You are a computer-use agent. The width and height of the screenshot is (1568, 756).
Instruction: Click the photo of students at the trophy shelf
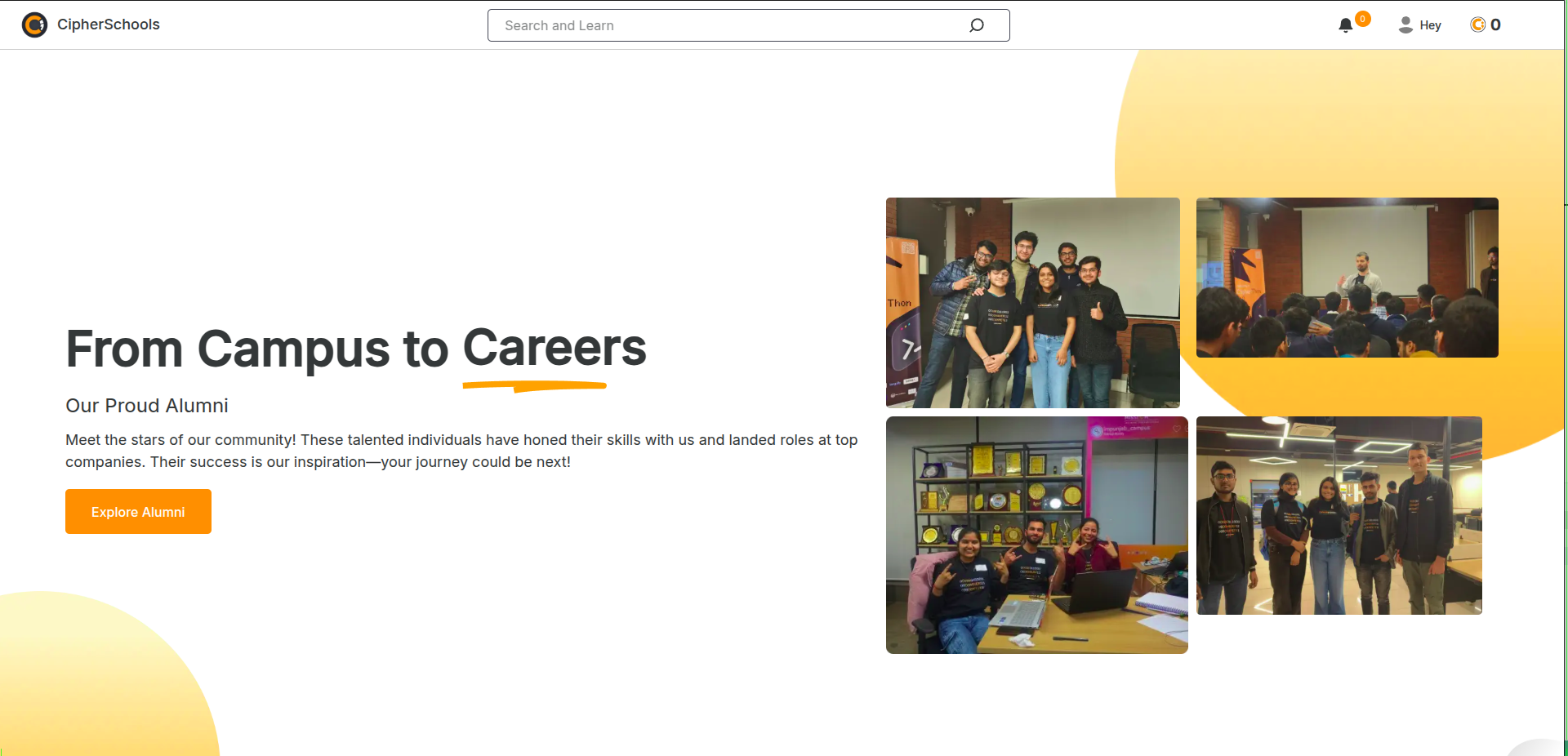tap(1036, 535)
